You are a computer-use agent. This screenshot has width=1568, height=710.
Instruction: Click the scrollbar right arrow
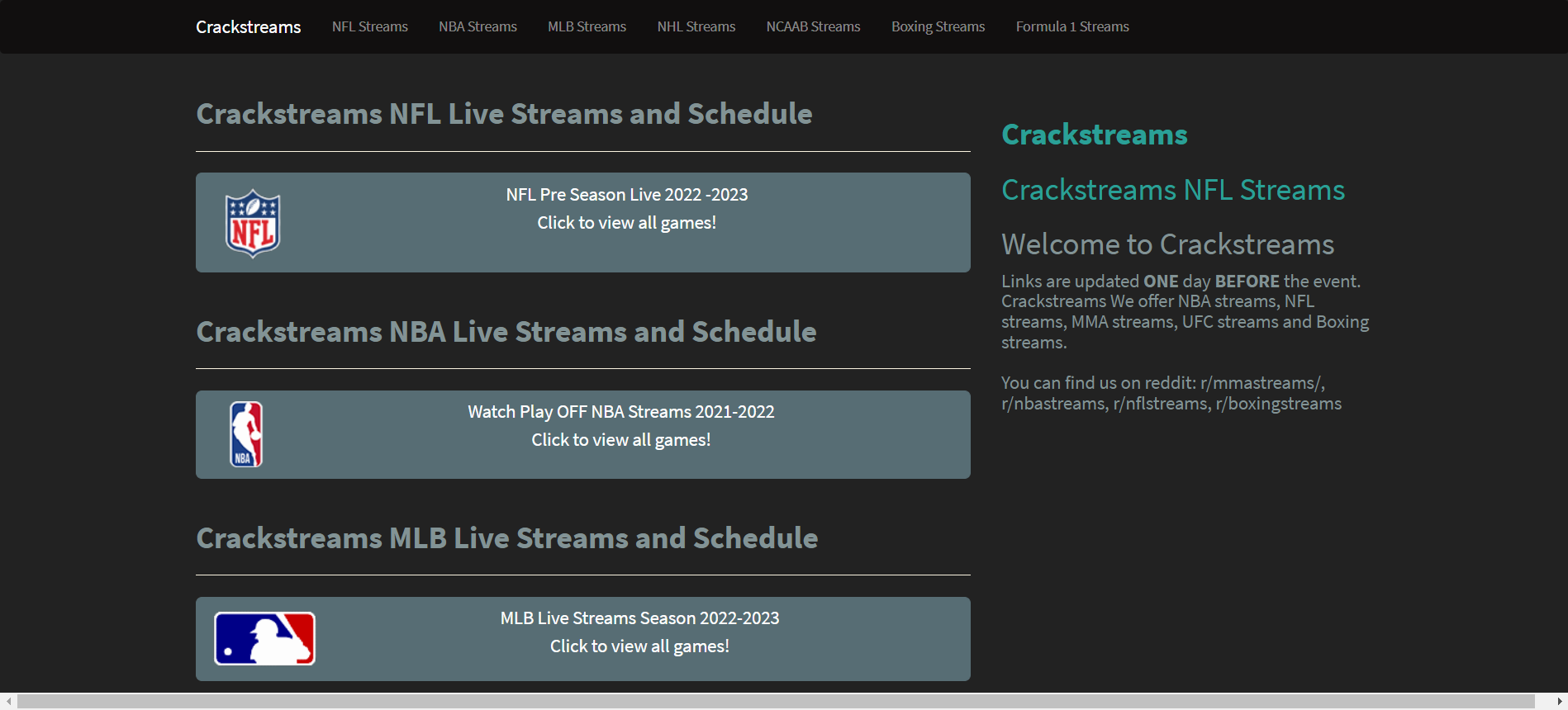1559,701
